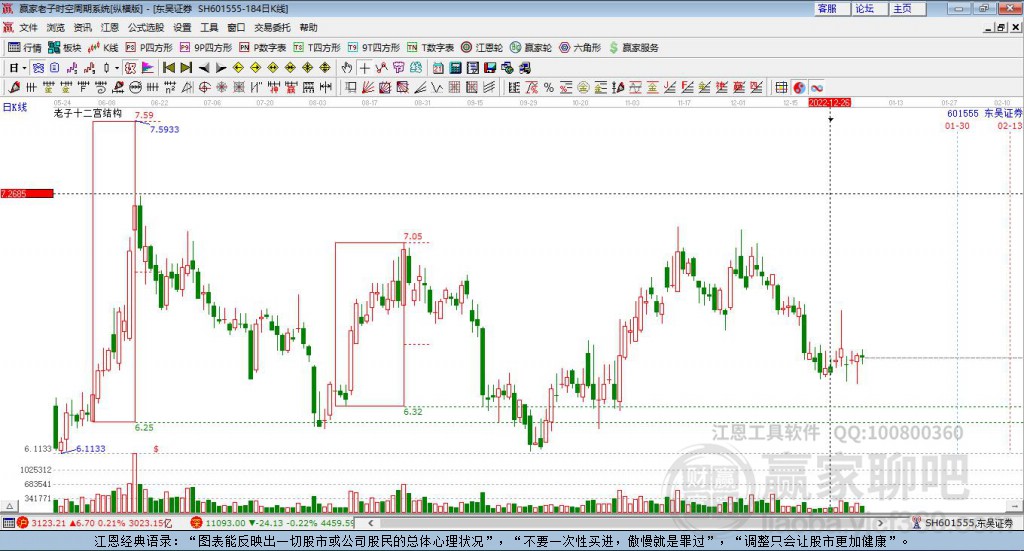Image resolution: width=1024 pixels, height=551 pixels.
Task: Click the red 7.2685 price tag
Action: (x=27, y=193)
